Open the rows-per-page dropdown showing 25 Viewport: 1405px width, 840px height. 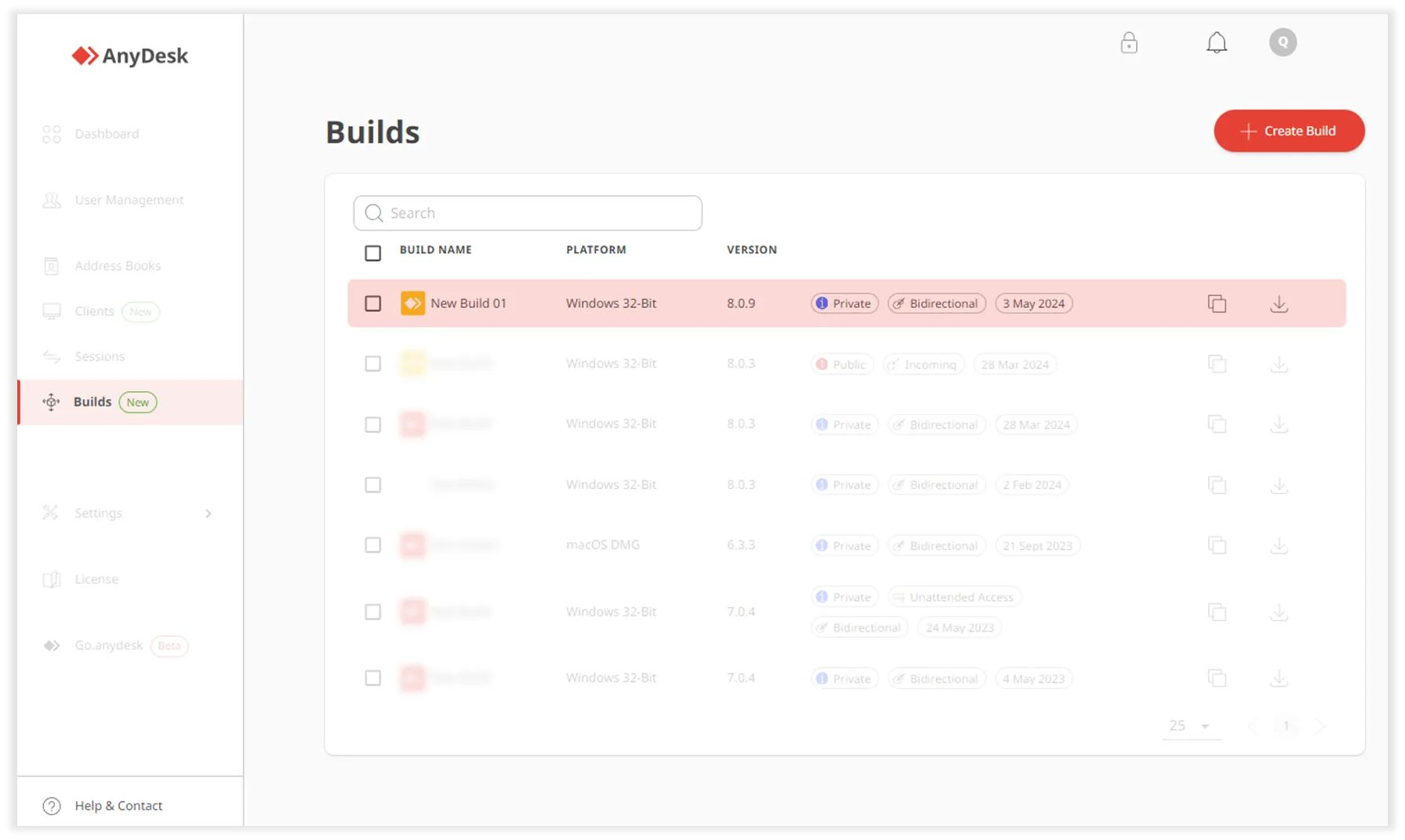(x=1190, y=726)
